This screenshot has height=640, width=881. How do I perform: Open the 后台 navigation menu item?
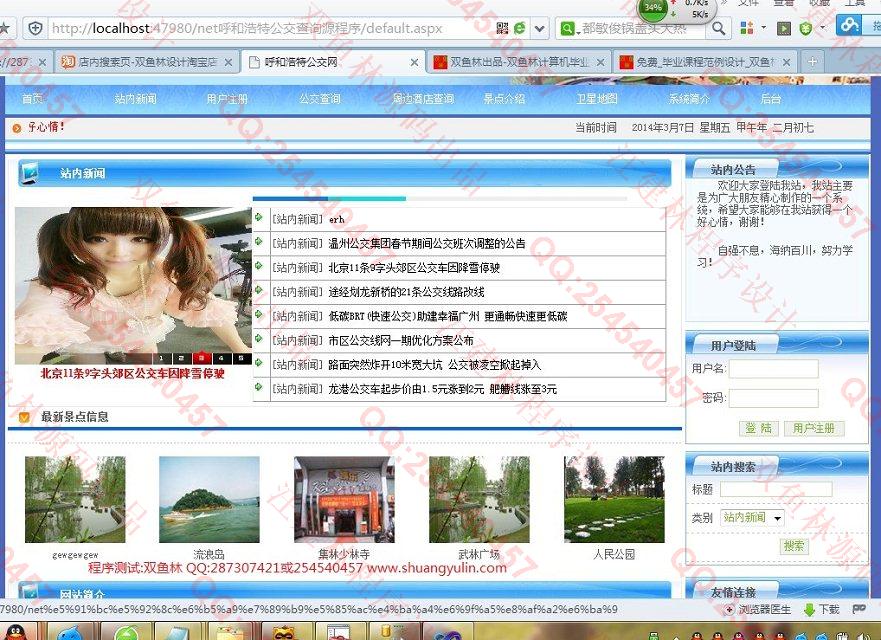[771, 99]
